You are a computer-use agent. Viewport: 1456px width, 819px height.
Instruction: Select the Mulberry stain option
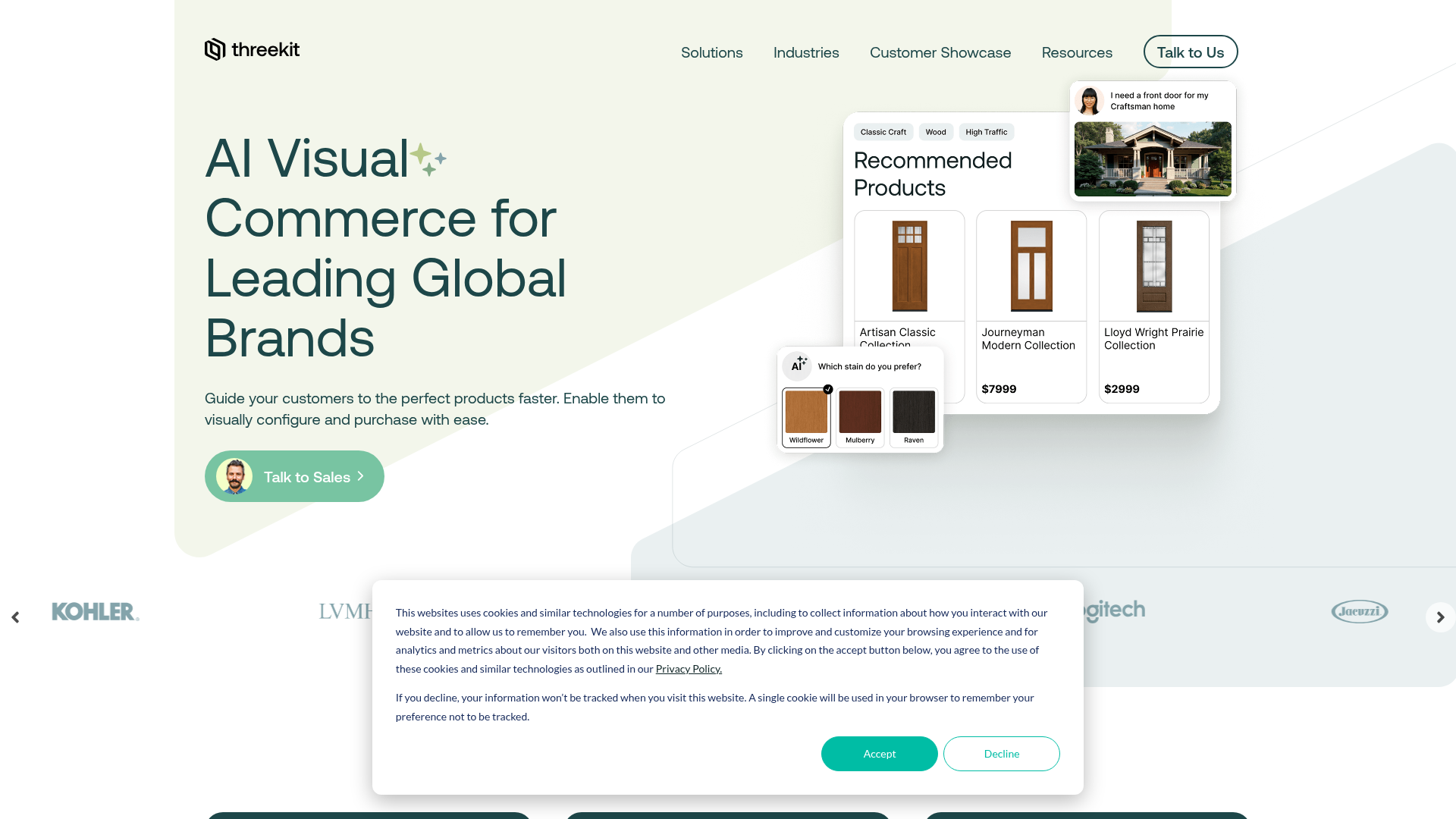coord(860,413)
